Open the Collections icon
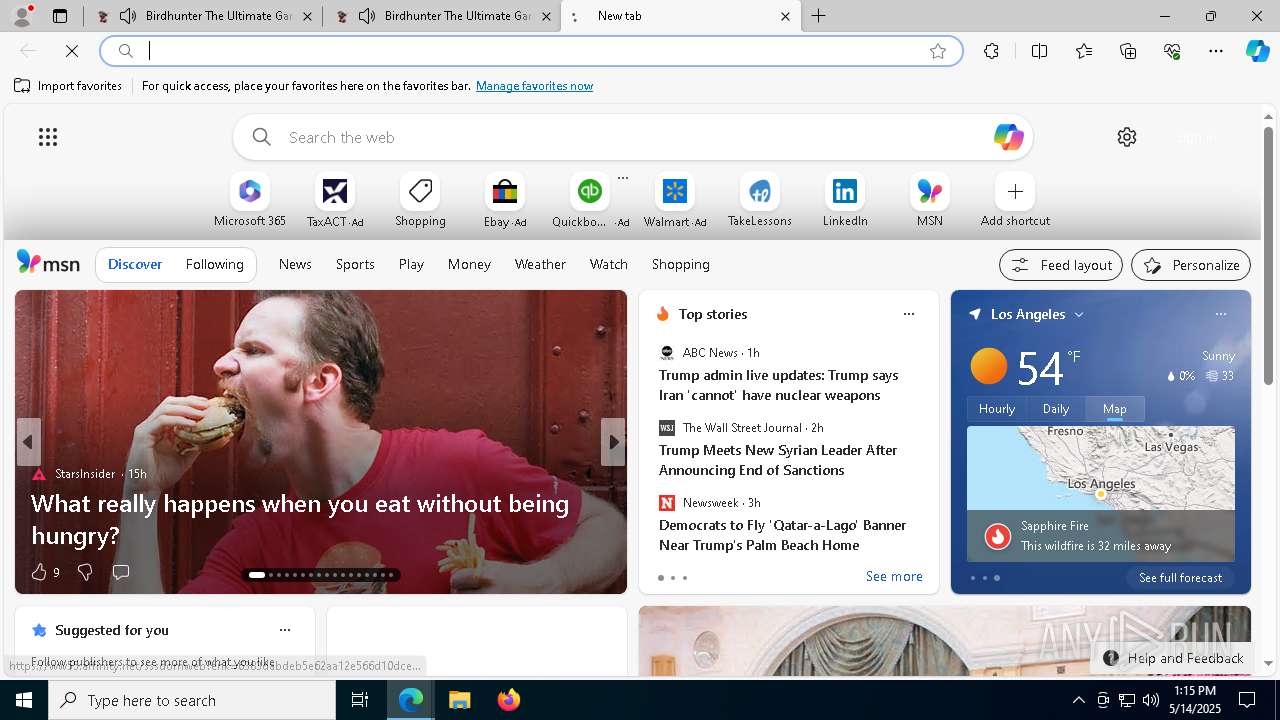The image size is (1280, 720). point(1128,51)
